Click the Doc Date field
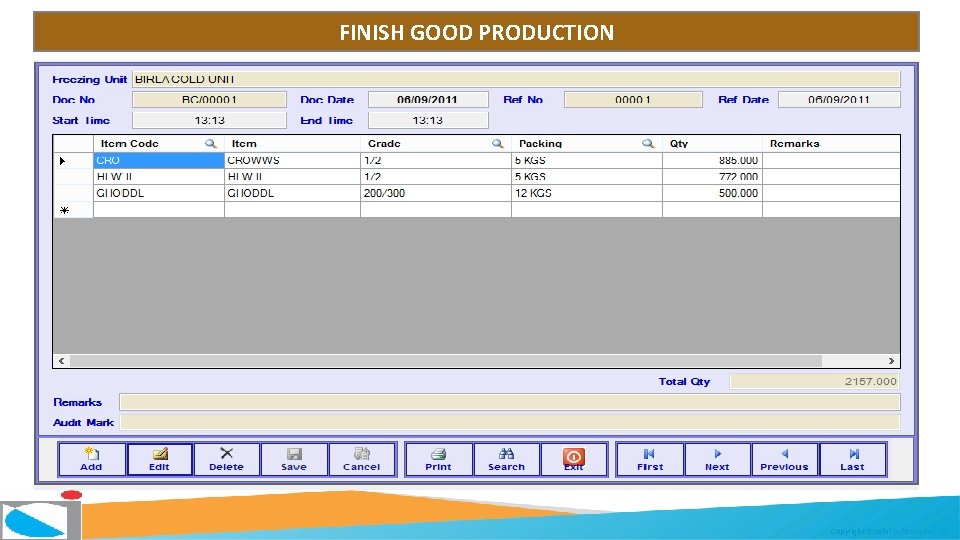960x540 pixels. point(428,100)
